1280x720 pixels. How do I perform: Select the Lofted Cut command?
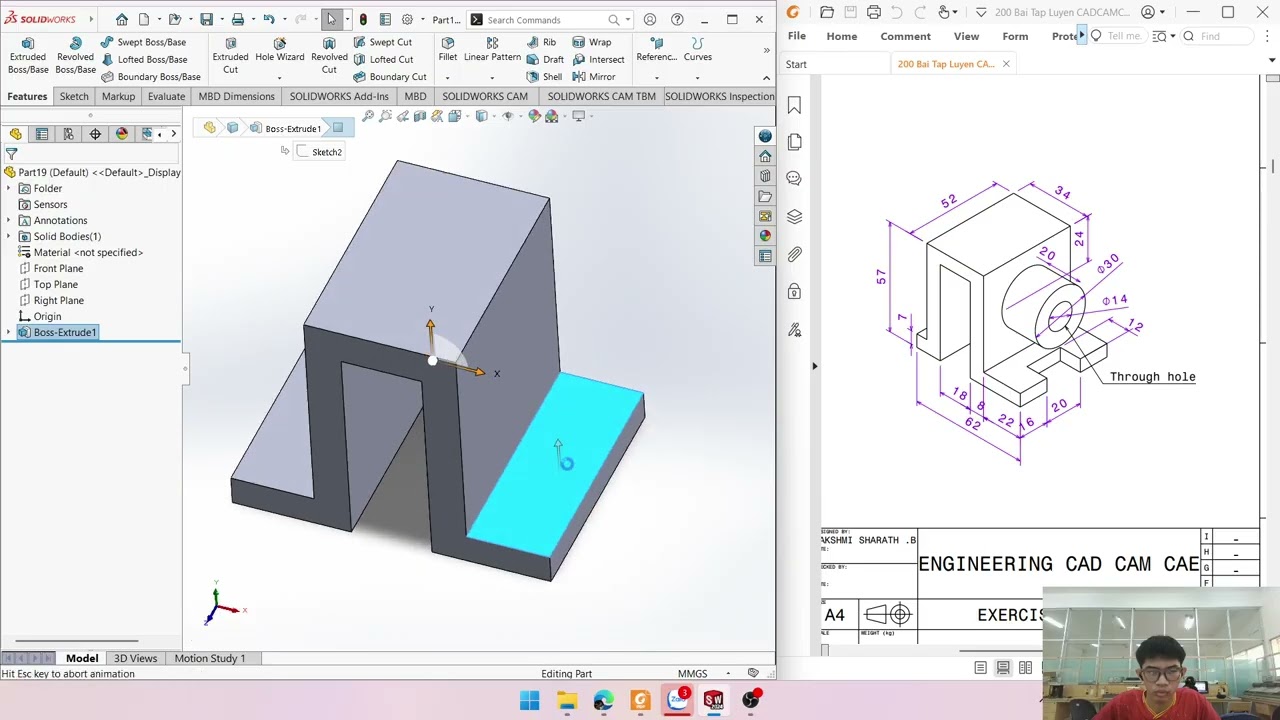click(383, 59)
